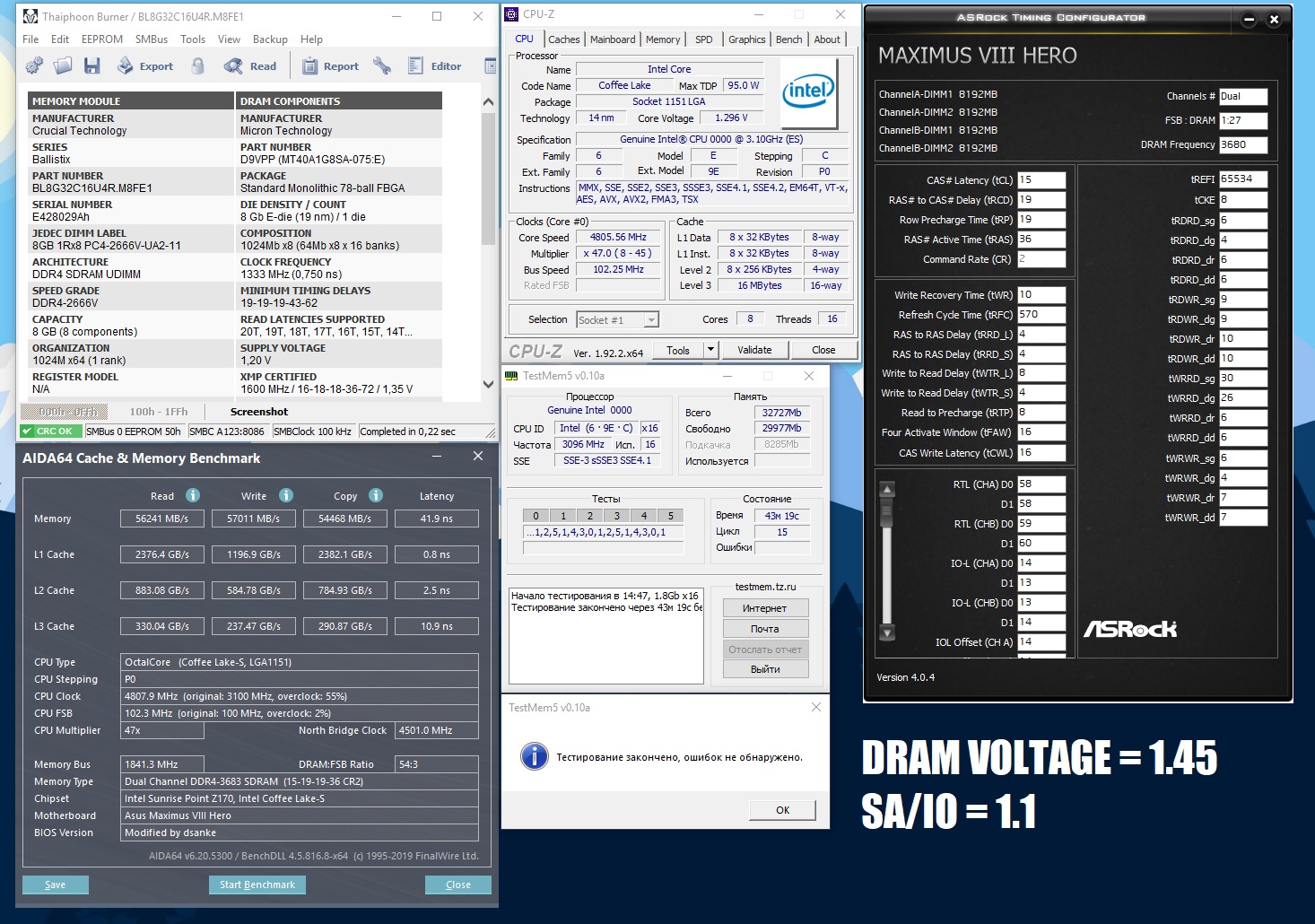Click info icon next to Write column
This screenshot has height=924, width=1315.
pos(286,495)
